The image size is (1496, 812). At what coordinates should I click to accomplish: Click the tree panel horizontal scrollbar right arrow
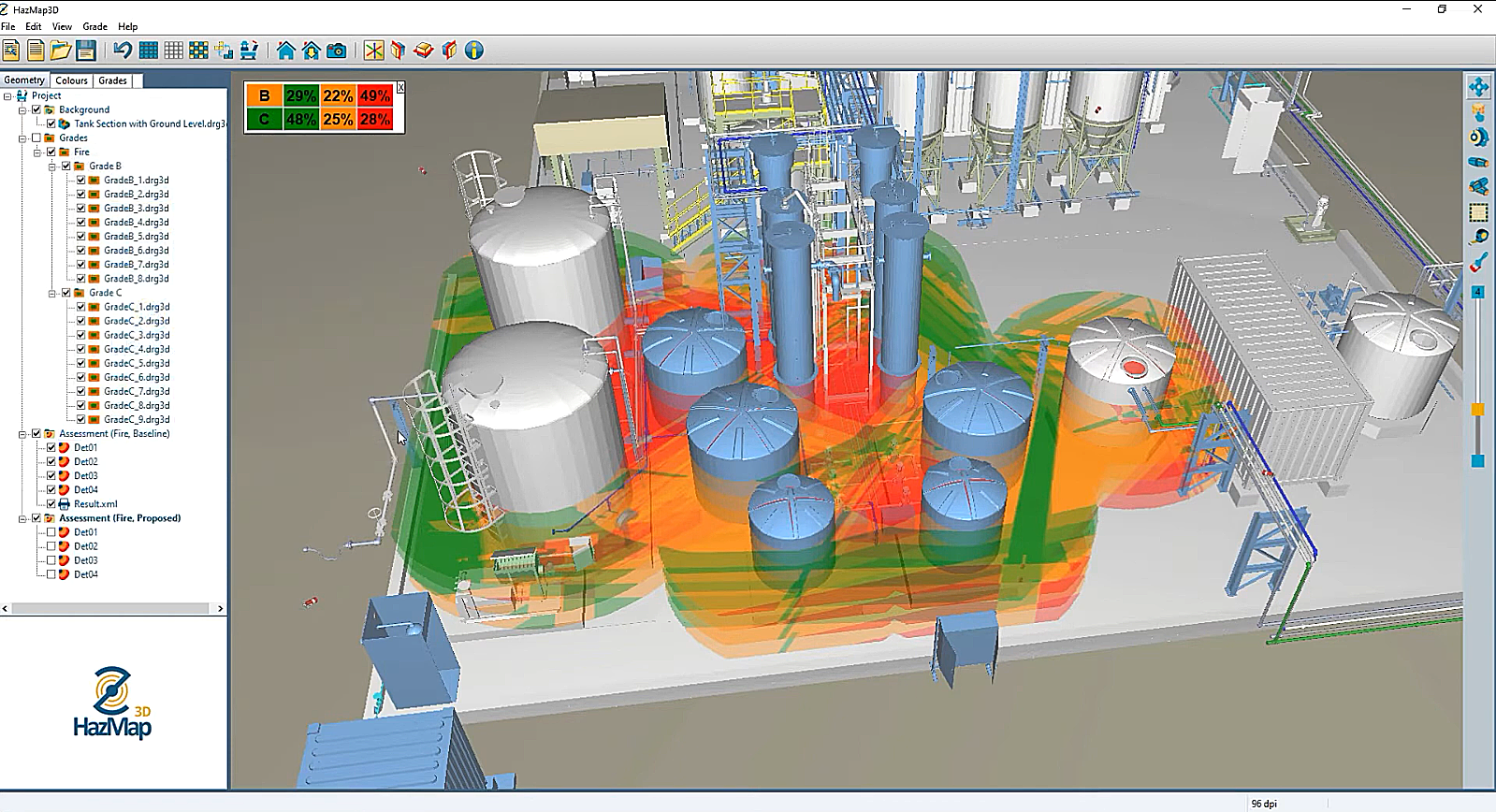coord(220,609)
